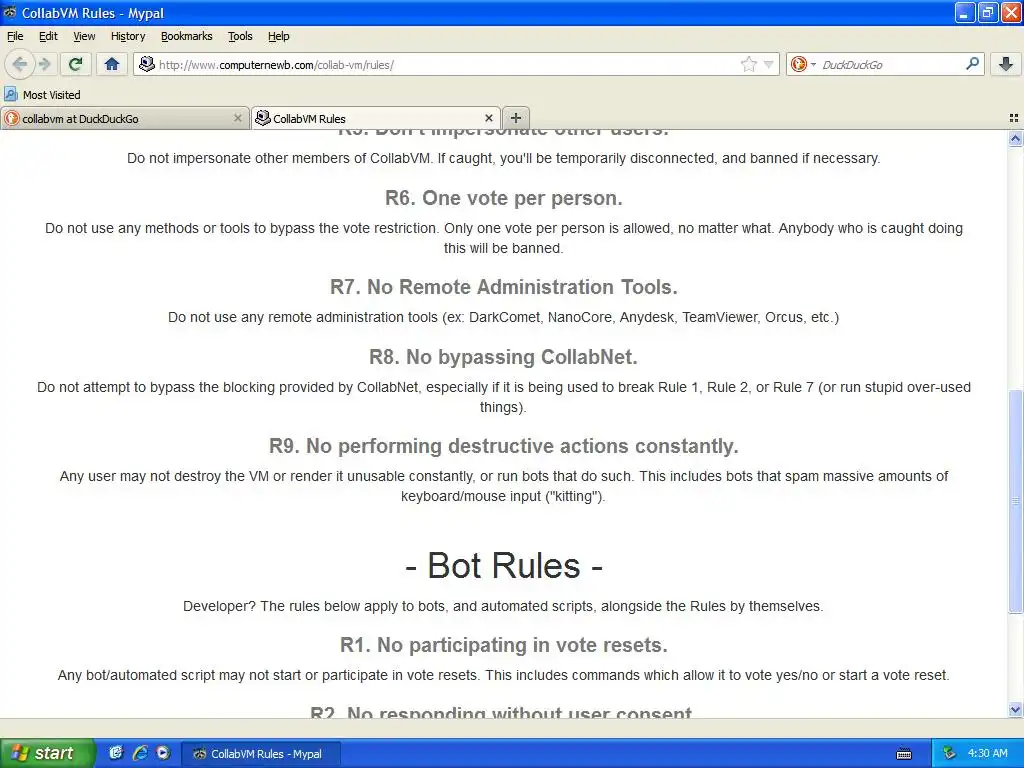This screenshot has width=1024, height=768.
Task: Click the scrollbar up arrow
Action: [x=1015, y=138]
